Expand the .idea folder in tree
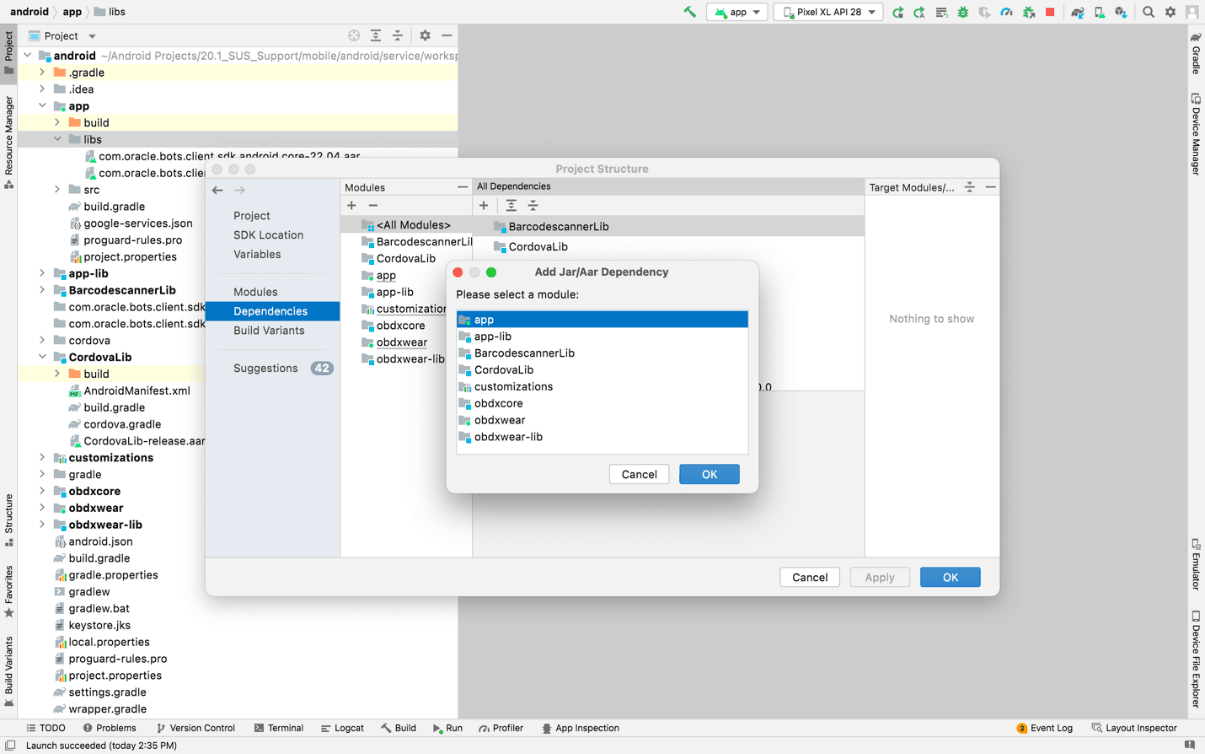The height and width of the screenshot is (754, 1205). coord(42,89)
